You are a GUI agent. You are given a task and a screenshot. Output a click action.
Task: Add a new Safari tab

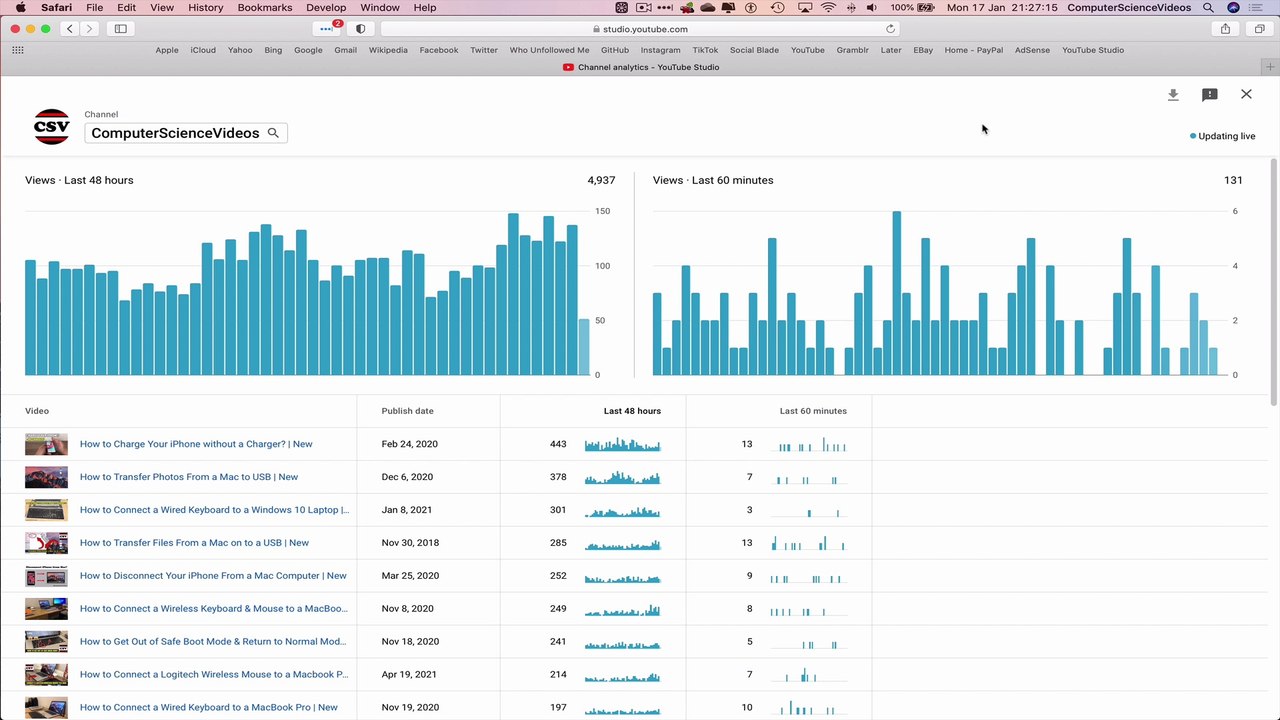[1270, 67]
